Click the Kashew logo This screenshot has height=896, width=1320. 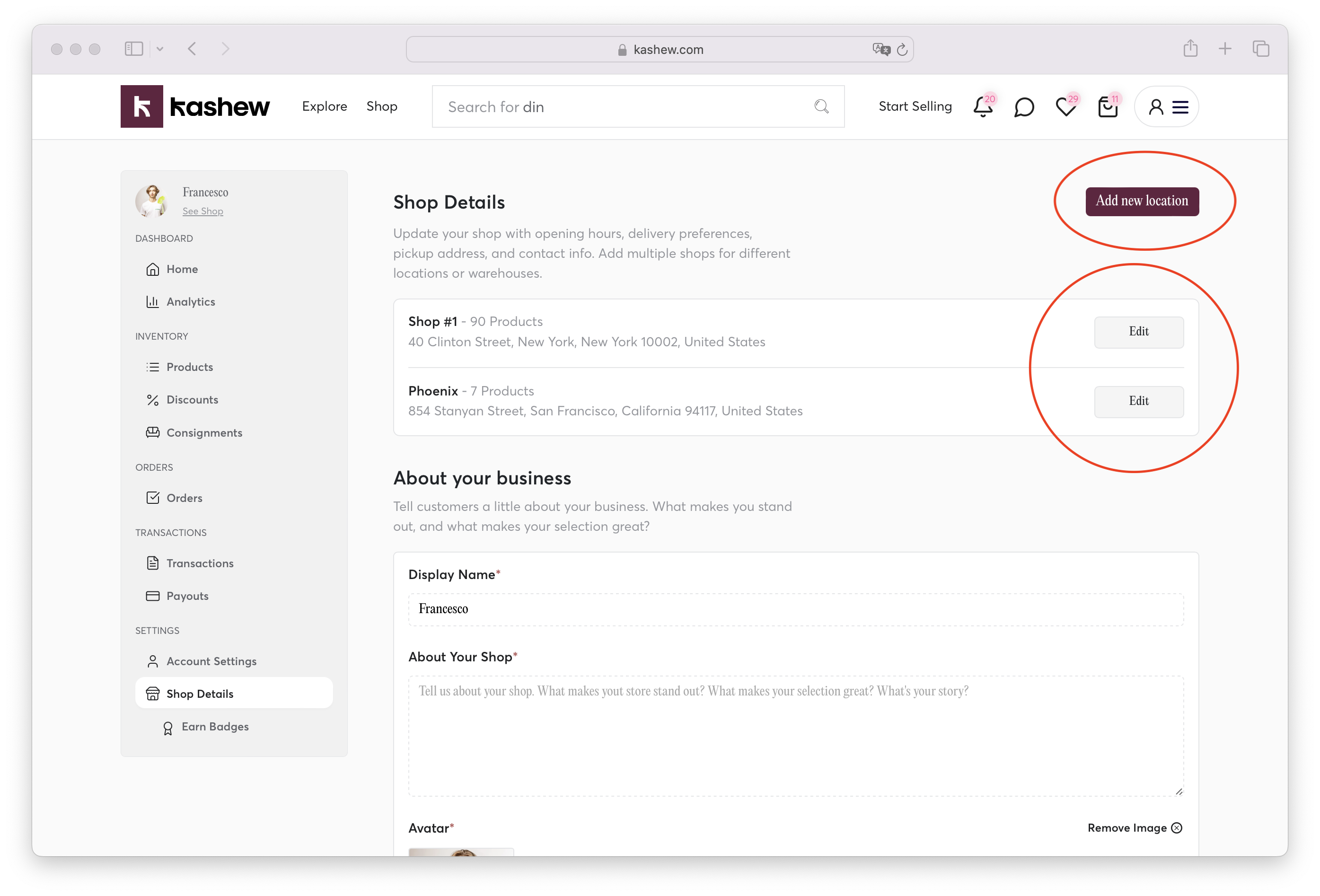click(x=195, y=107)
